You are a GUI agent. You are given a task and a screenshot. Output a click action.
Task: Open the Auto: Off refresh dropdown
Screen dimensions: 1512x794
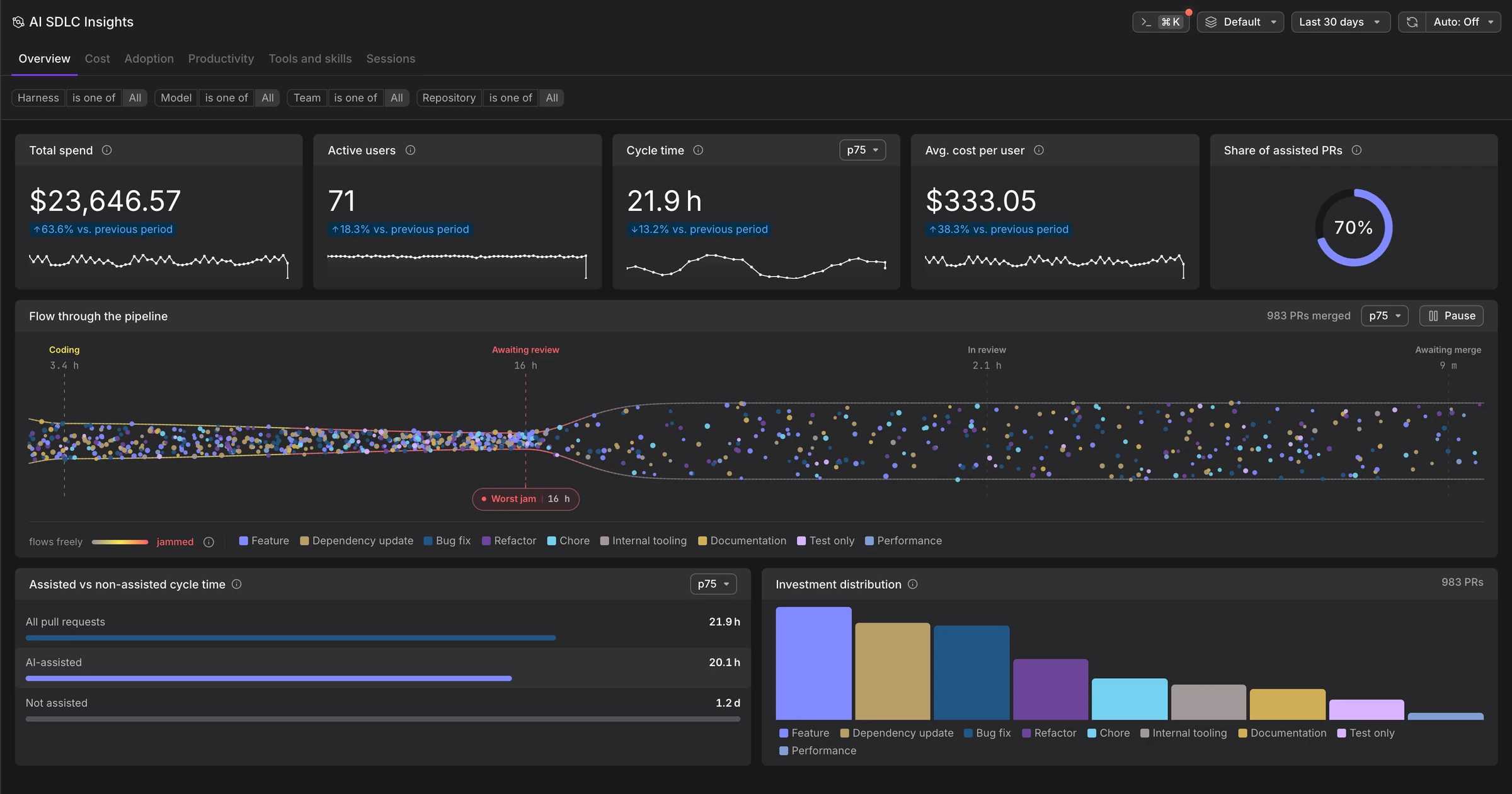(x=1463, y=22)
